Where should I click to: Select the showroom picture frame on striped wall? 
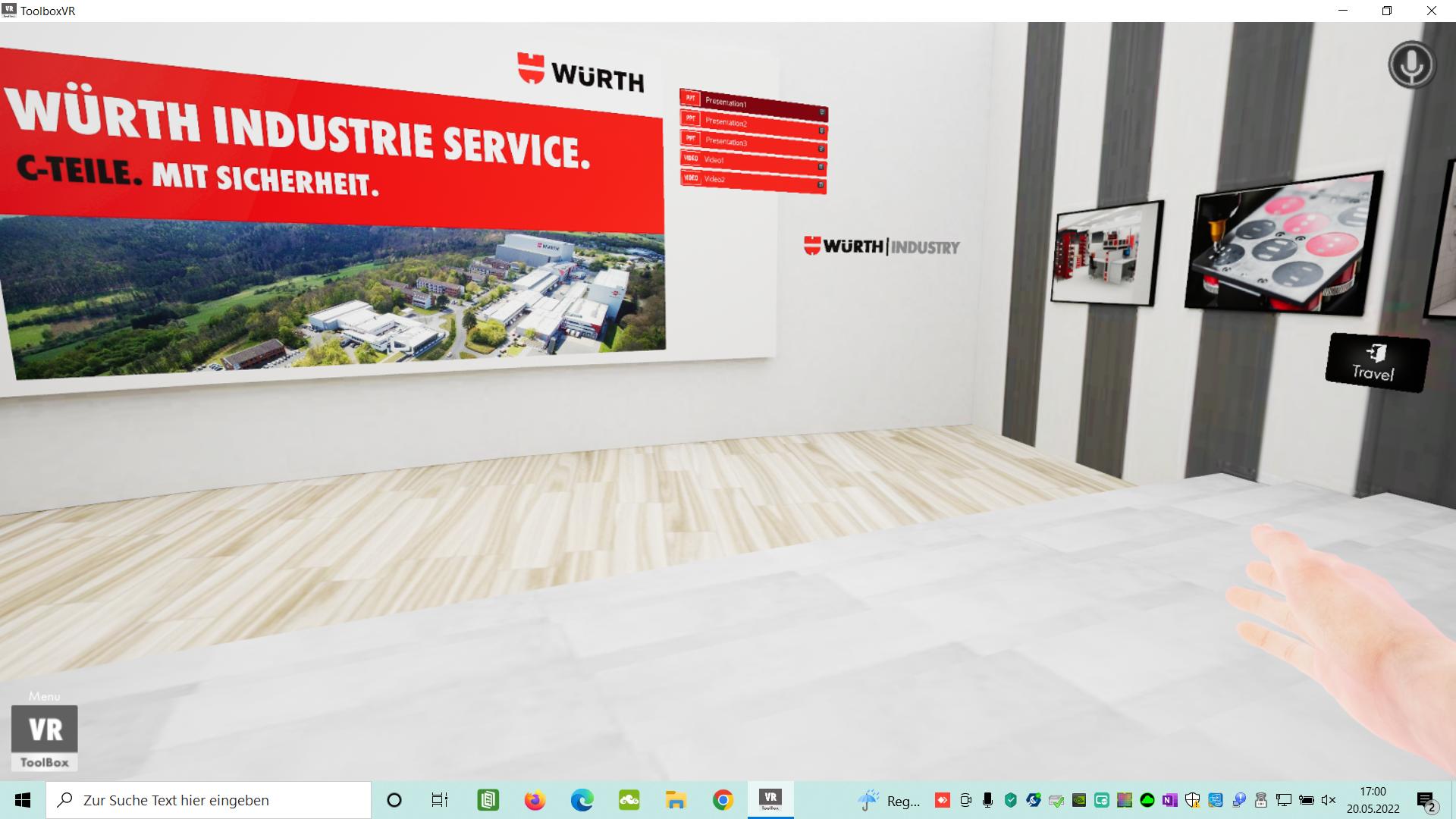click(x=1107, y=253)
